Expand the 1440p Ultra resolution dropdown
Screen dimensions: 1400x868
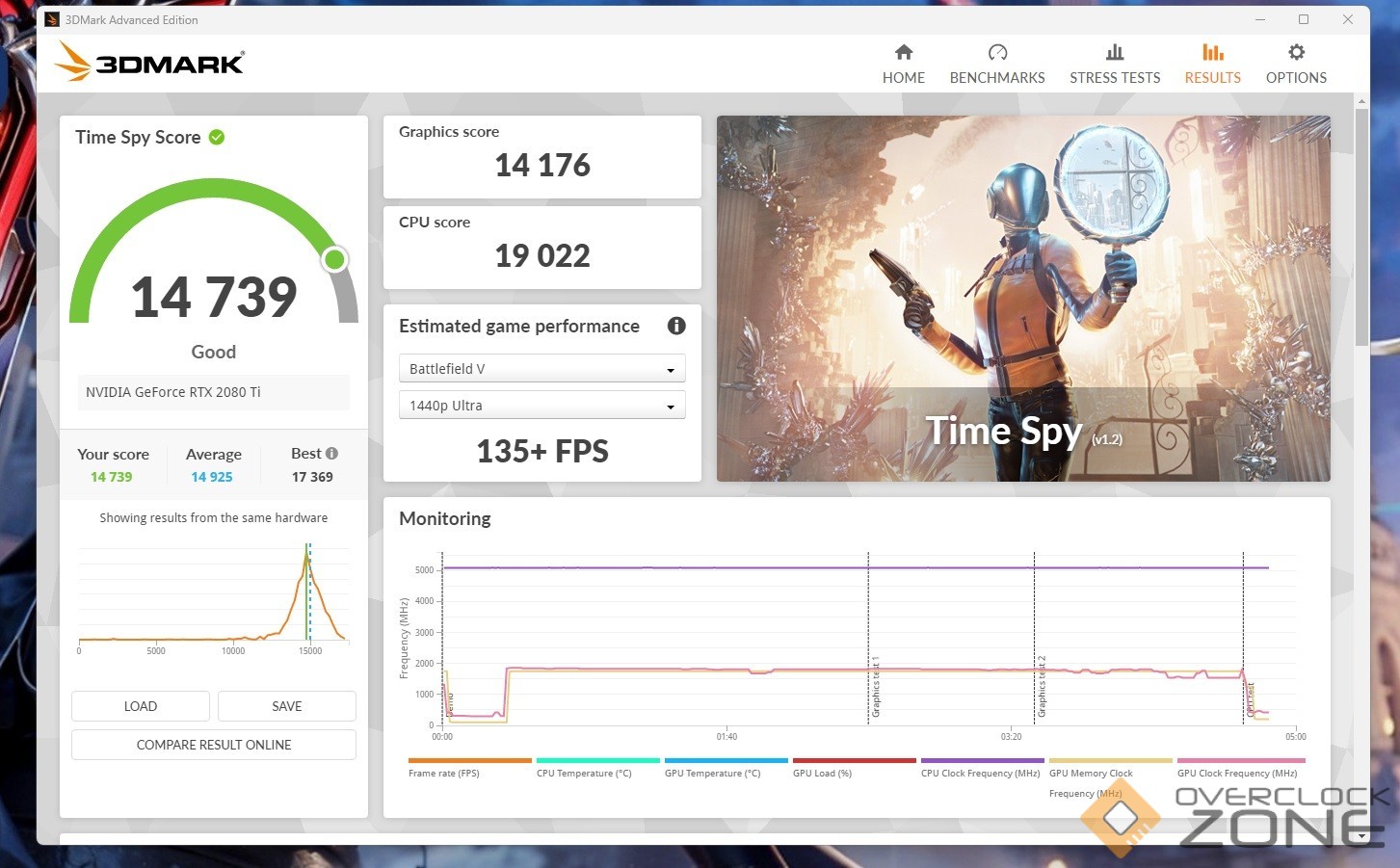[x=542, y=406]
